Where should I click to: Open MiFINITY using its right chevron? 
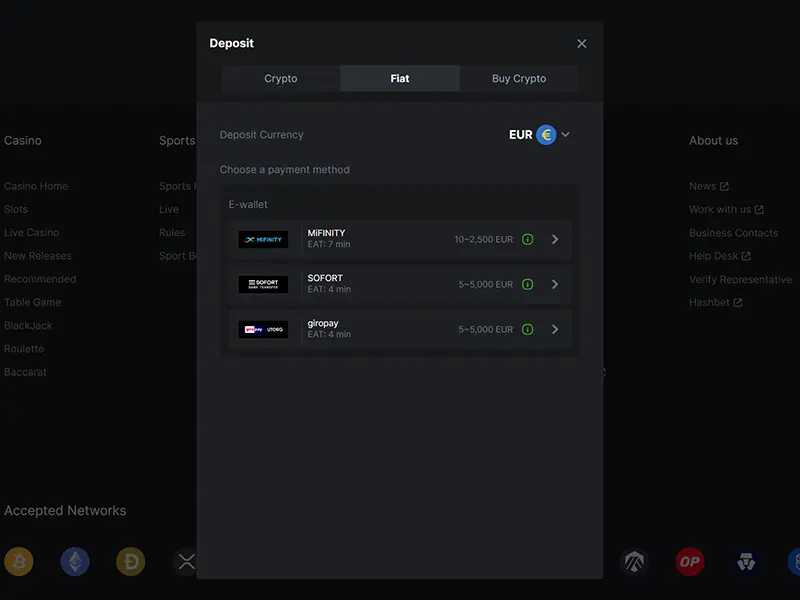555,239
